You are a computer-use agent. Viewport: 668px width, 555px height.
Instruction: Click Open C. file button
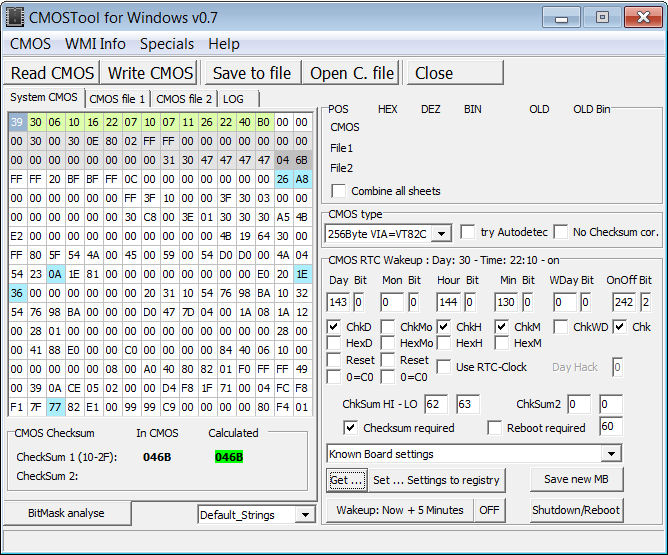(x=352, y=73)
